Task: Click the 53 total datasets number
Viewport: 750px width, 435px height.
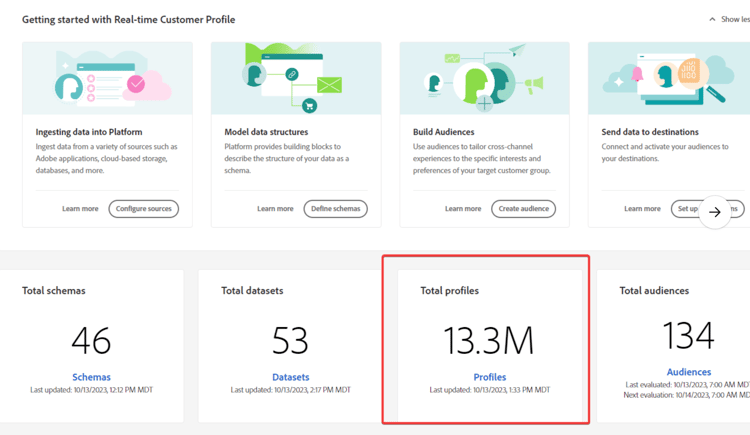Action: point(290,341)
